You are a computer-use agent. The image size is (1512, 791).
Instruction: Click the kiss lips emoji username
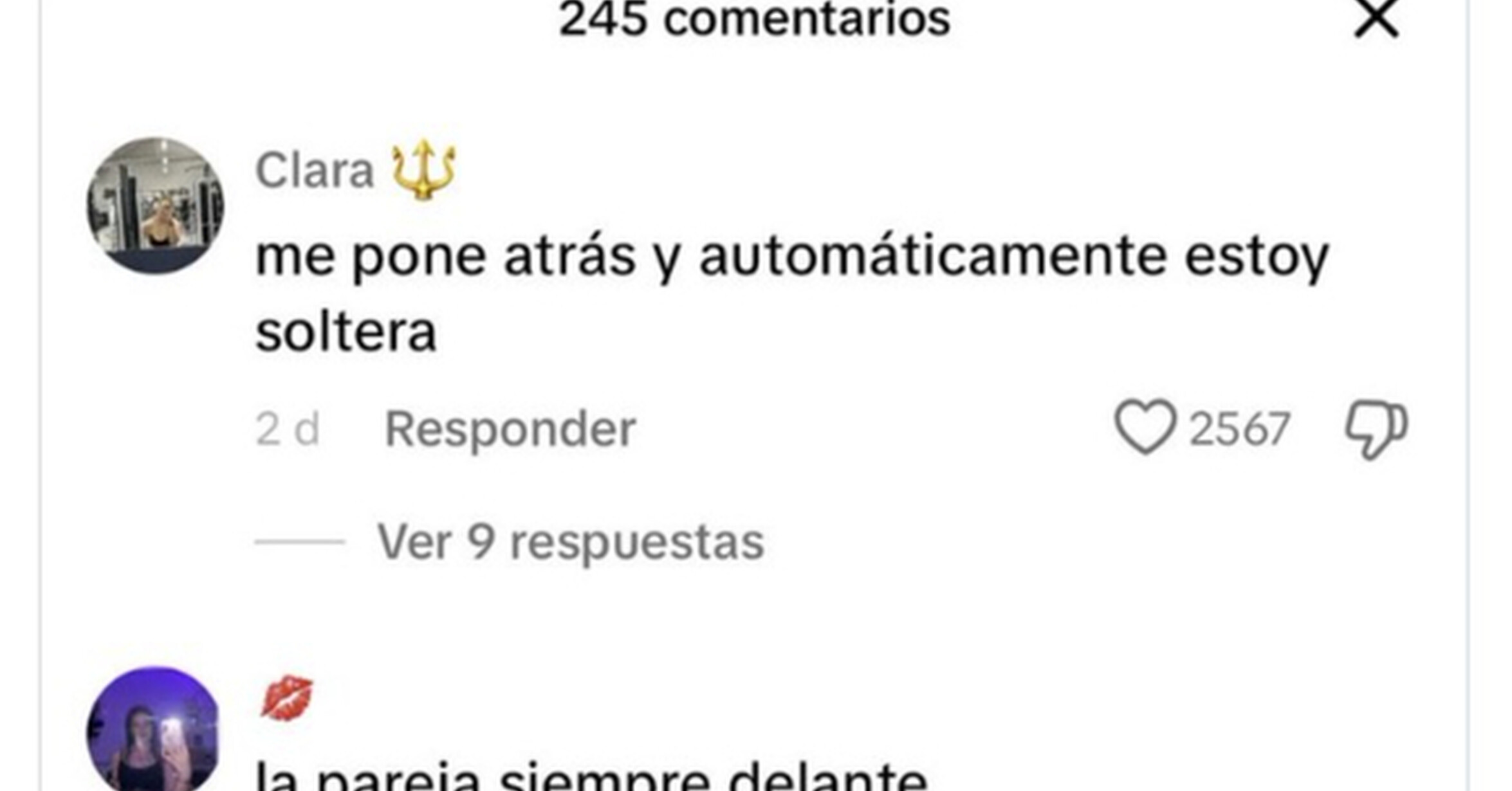coord(286,697)
